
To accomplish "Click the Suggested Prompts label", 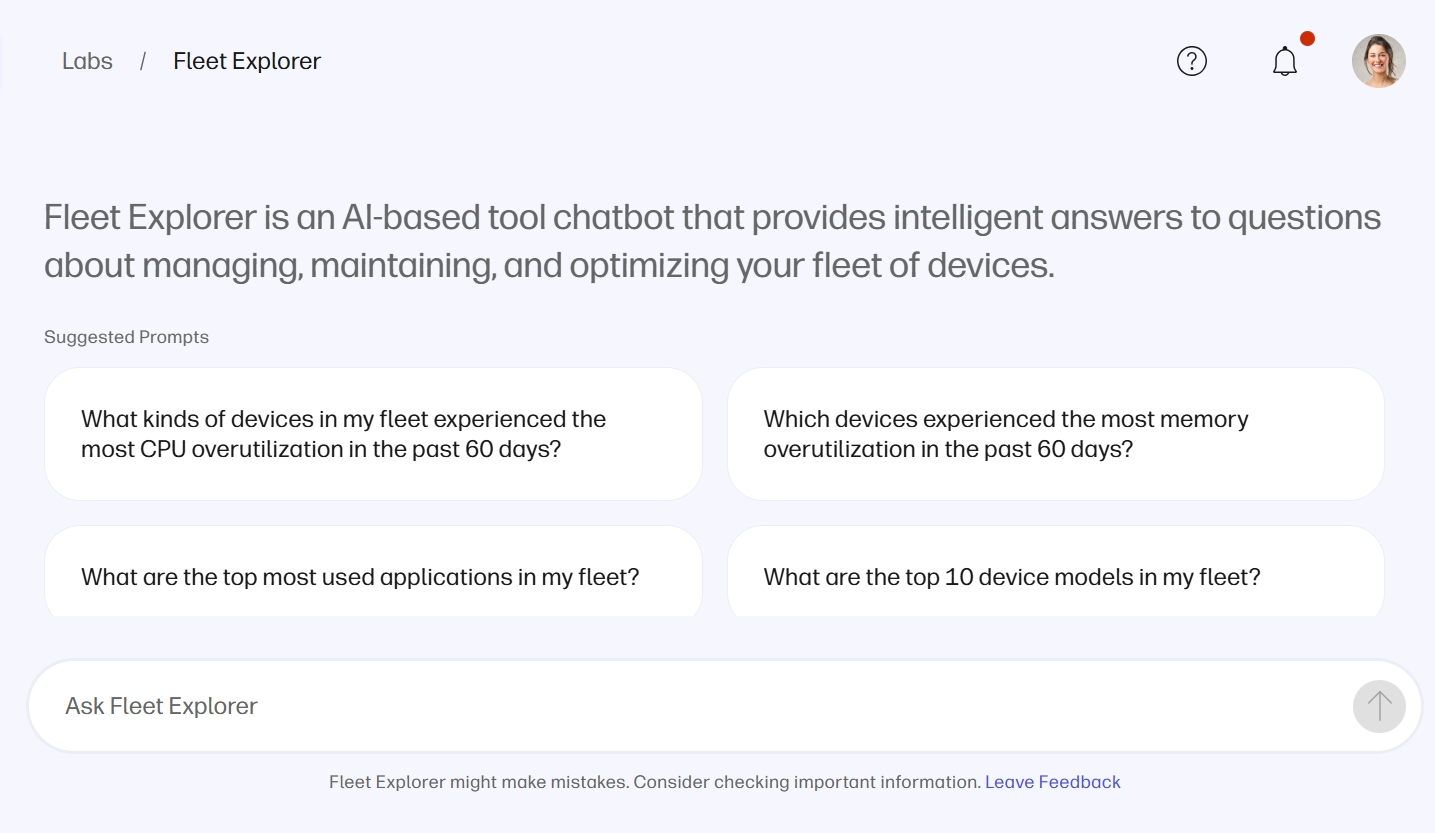I will [126, 337].
